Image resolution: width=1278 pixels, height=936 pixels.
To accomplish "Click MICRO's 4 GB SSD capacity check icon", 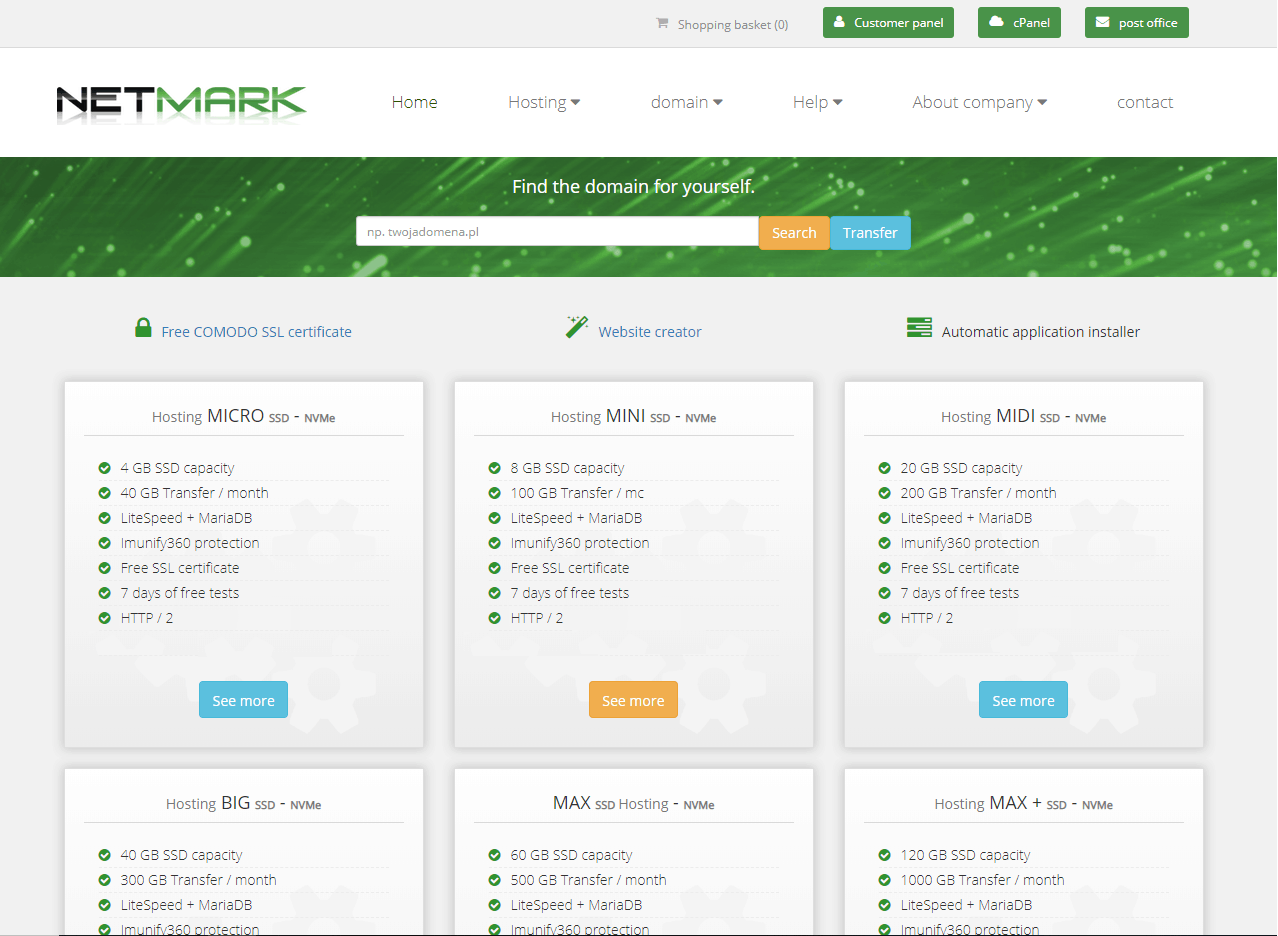I will point(104,468).
